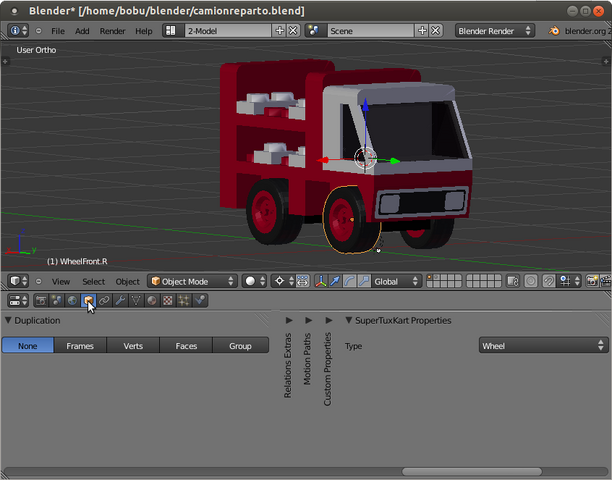Enable the rotate manipulator
This screenshot has width=612, height=480.
coord(349,281)
